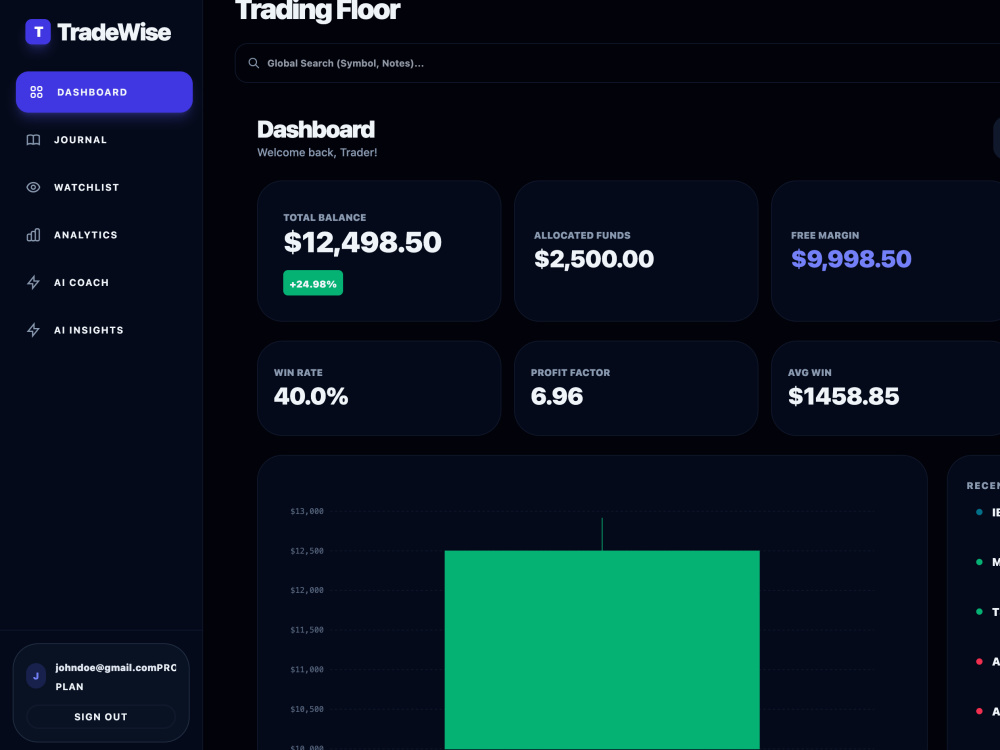Click the Welcome back, Trader! text
Image resolution: width=1000 pixels, height=750 pixels.
pyautogui.click(x=317, y=152)
